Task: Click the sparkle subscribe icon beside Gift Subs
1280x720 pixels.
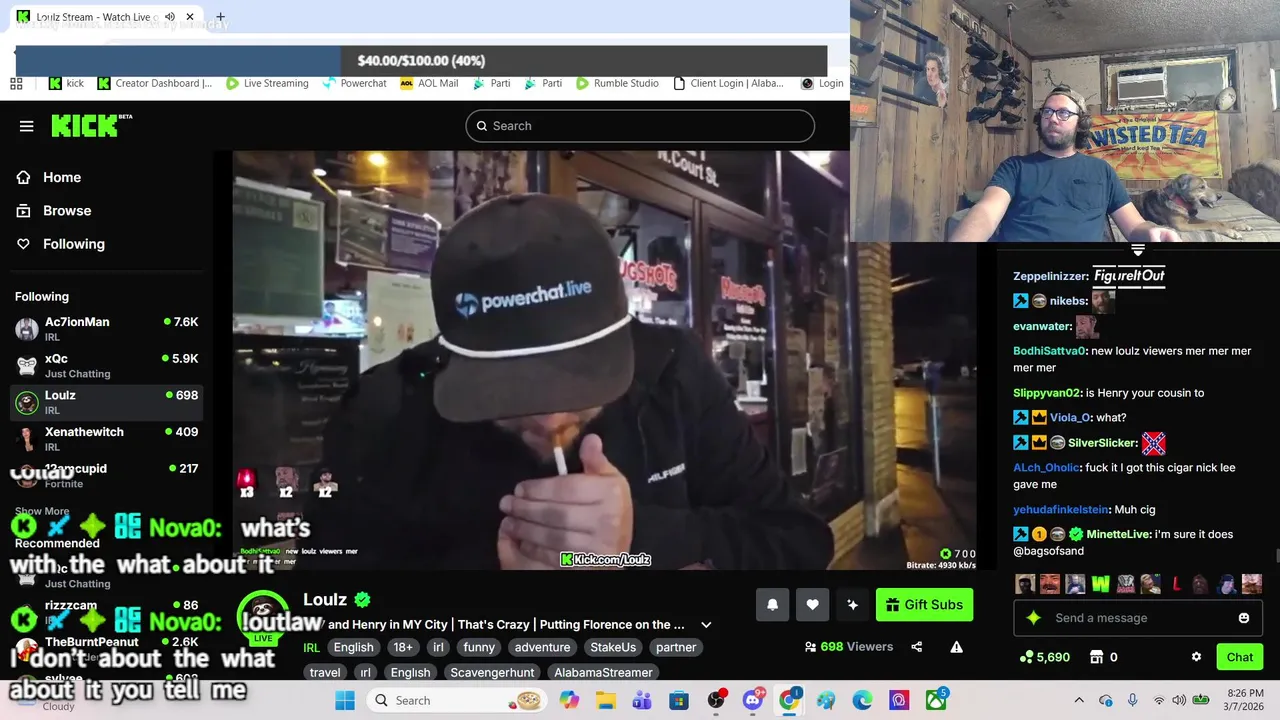Action: 852,604
